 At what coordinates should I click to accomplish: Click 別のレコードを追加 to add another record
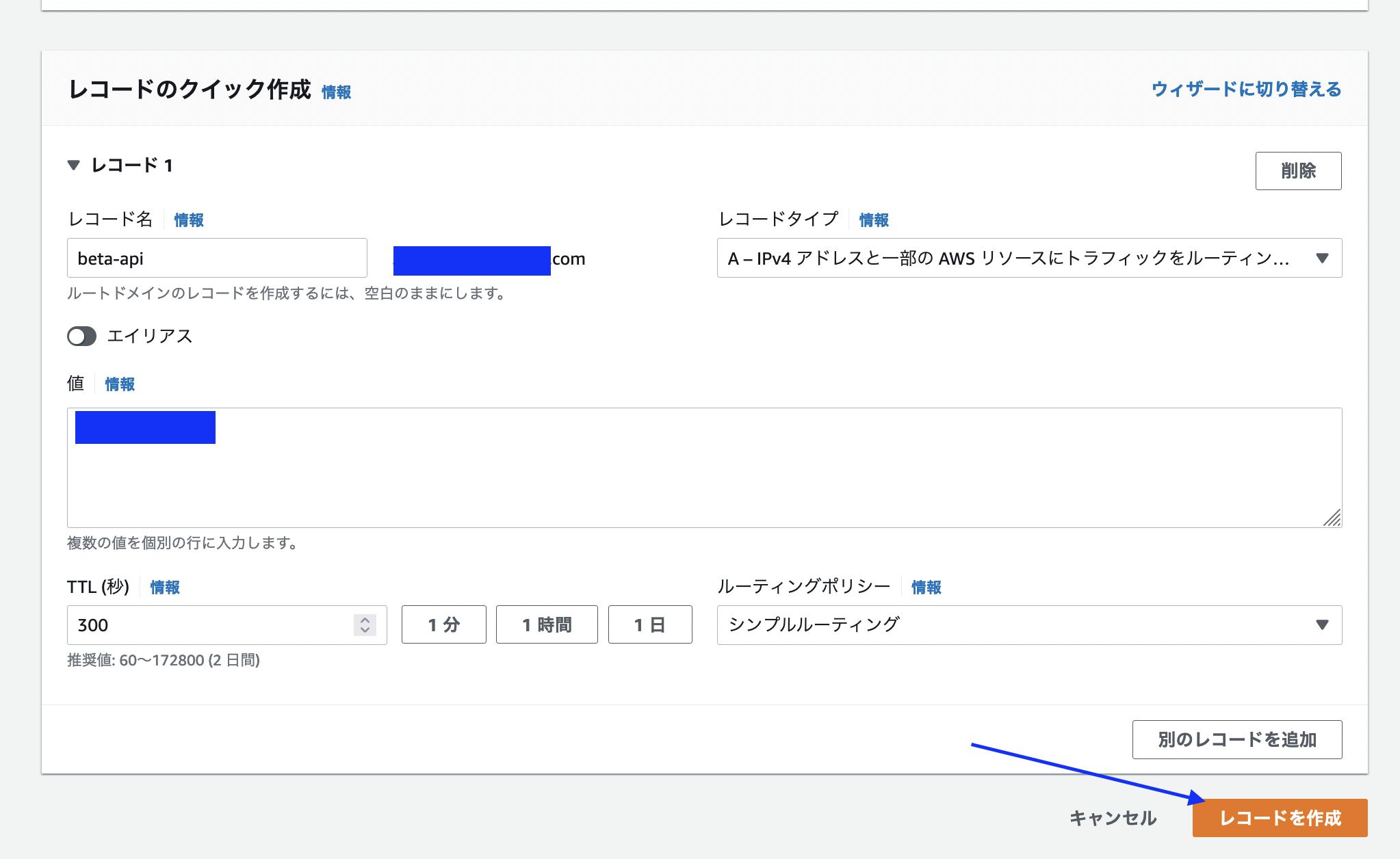[1237, 739]
